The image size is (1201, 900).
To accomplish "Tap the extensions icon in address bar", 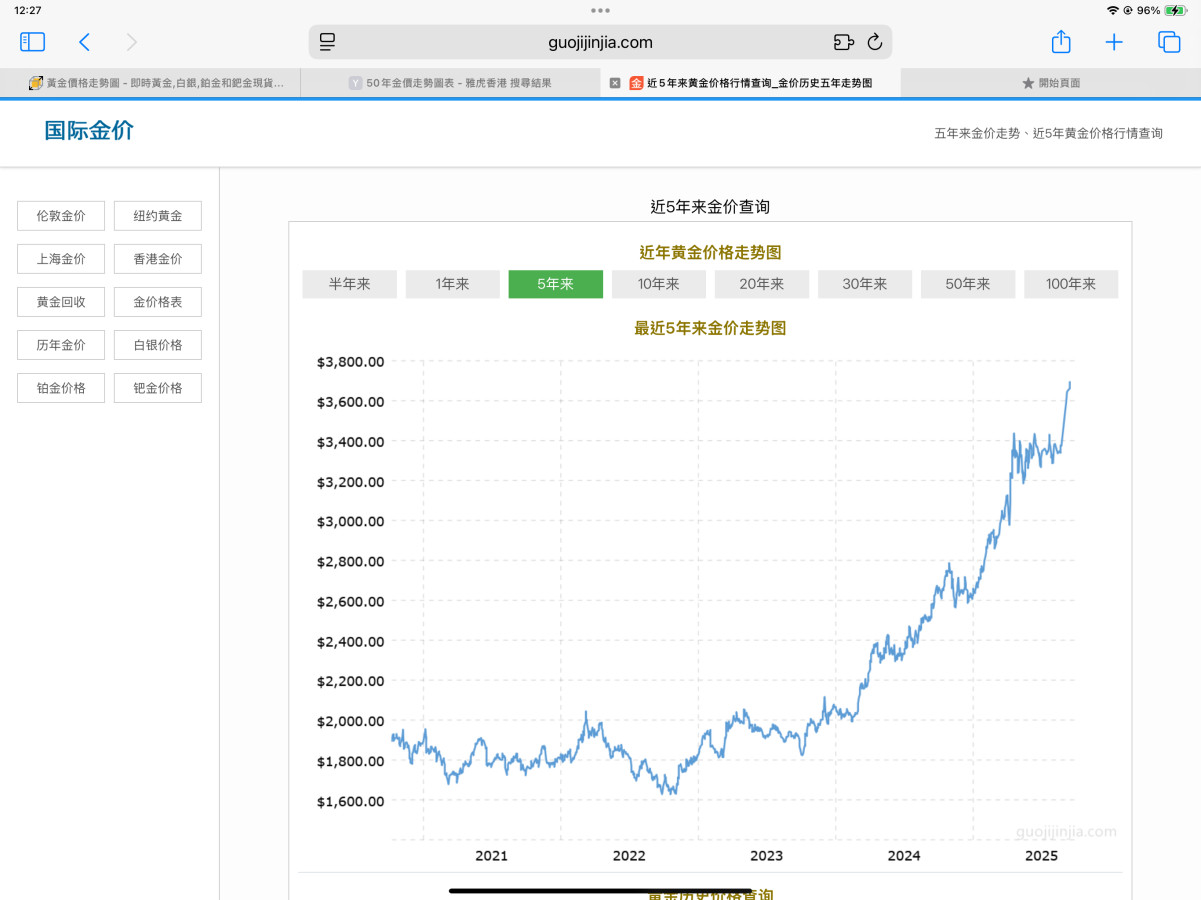I will pos(843,42).
